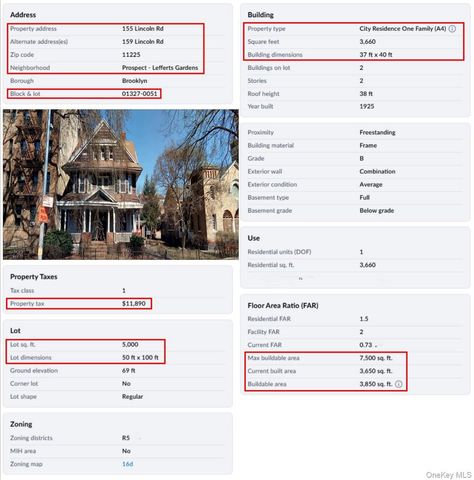This screenshot has width=474, height=480.
Task: Select the block & lot number 01327-0051
Action: tap(139, 94)
